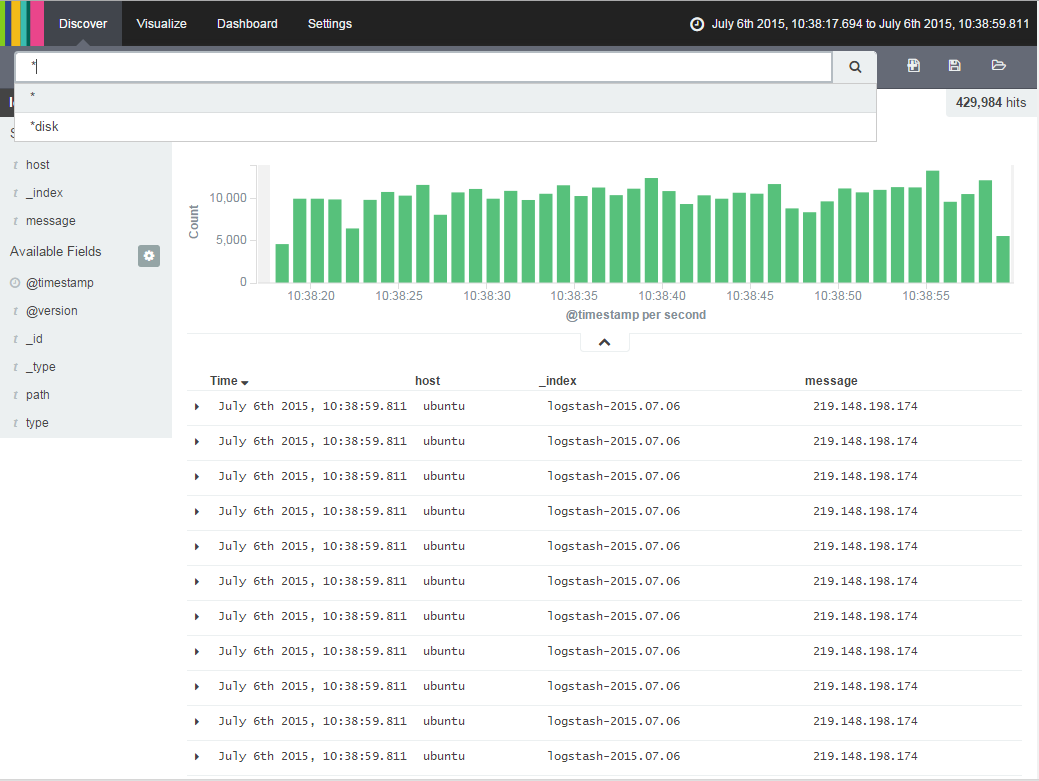Select the host selected field

click(38, 165)
